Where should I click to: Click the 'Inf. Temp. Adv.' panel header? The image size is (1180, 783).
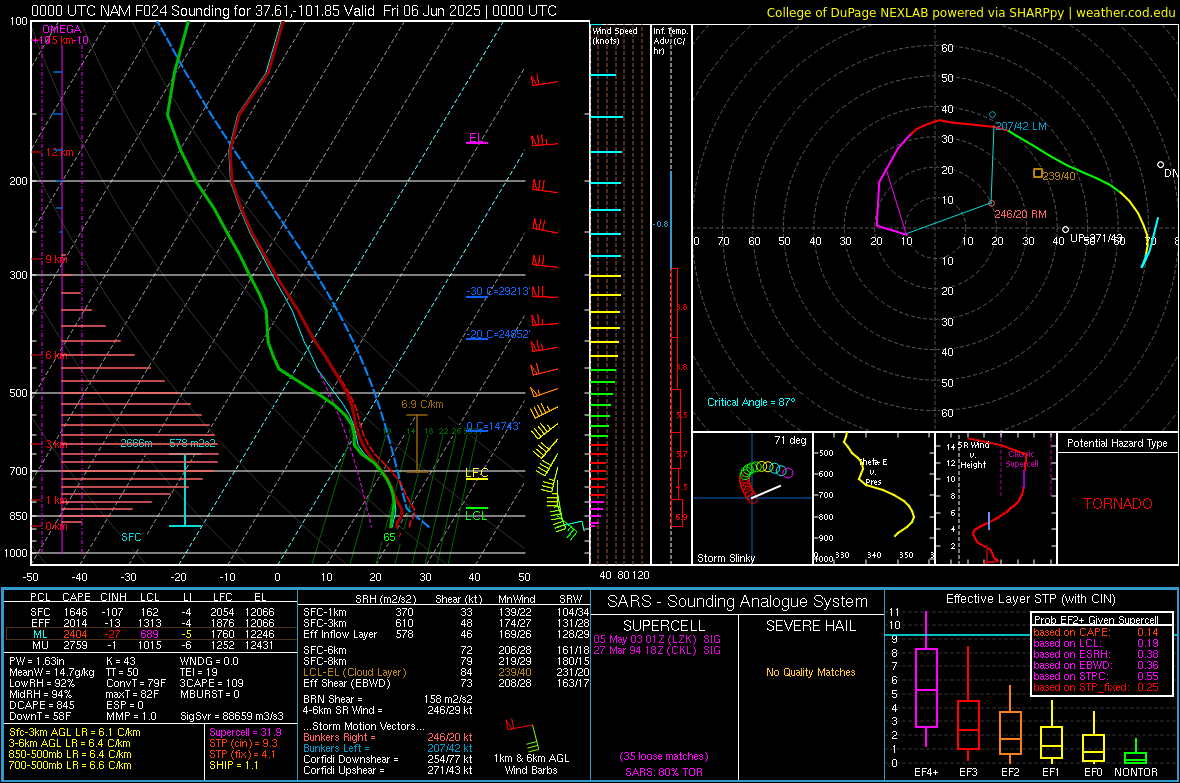pyautogui.click(x=670, y=41)
